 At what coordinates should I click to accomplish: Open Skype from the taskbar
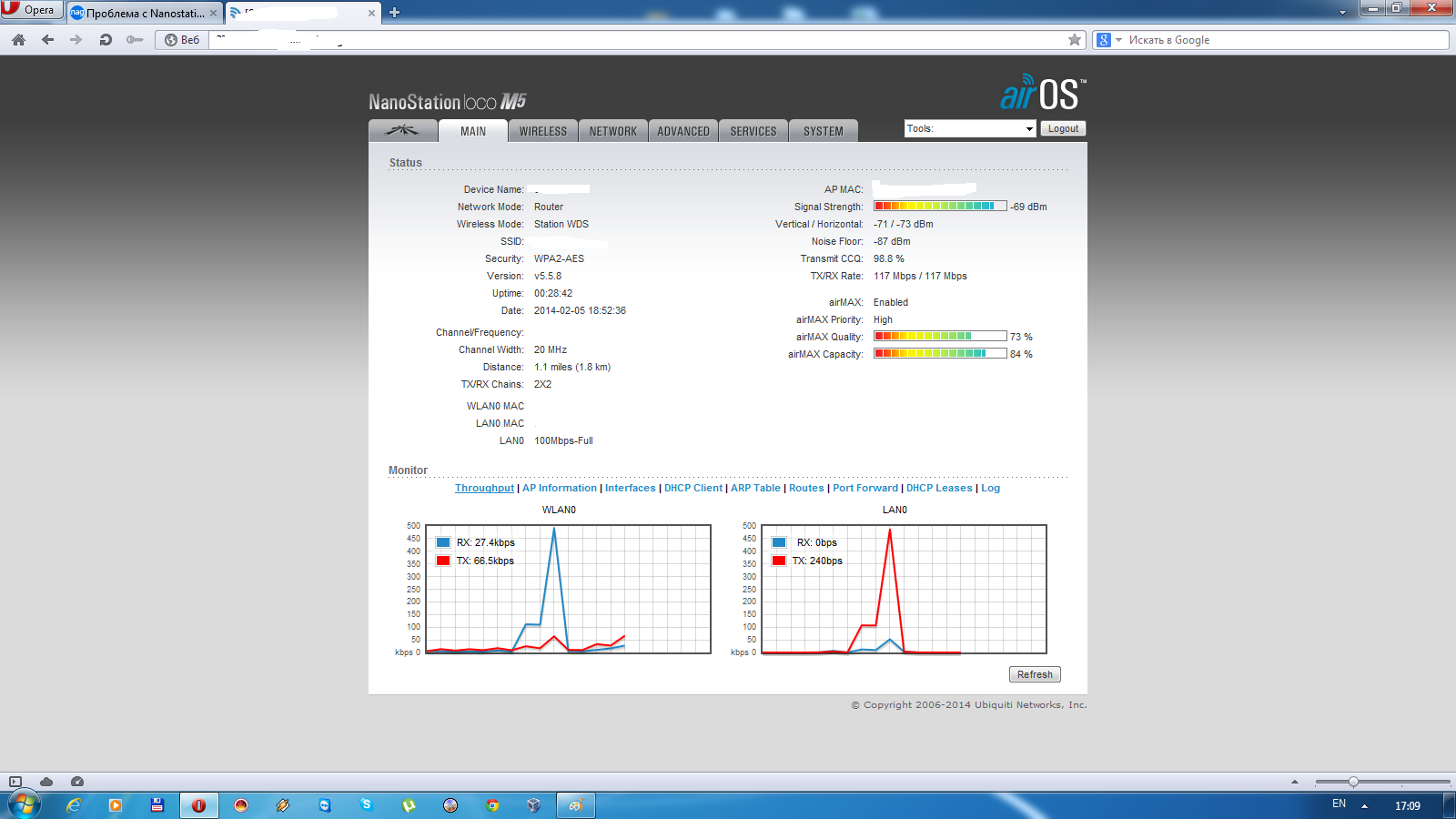pyautogui.click(x=367, y=805)
